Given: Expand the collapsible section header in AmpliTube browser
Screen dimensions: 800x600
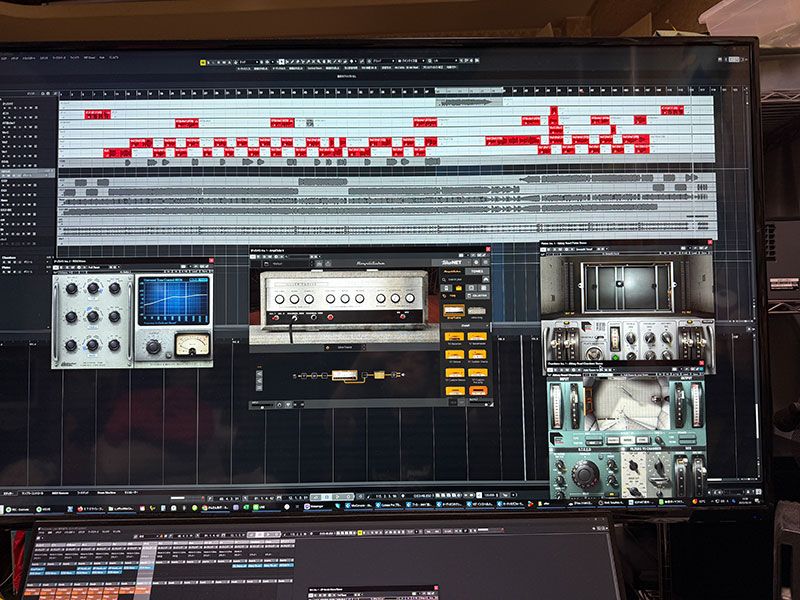Looking at the screenshot, I should pos(465,326).
